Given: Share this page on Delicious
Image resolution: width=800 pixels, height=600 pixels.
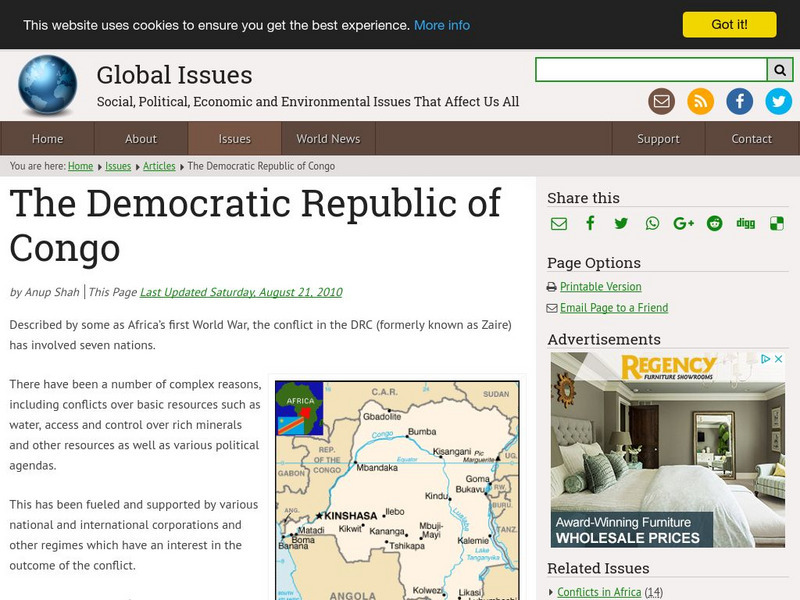Looking at the screenshot, I should (x=776, y=224).
